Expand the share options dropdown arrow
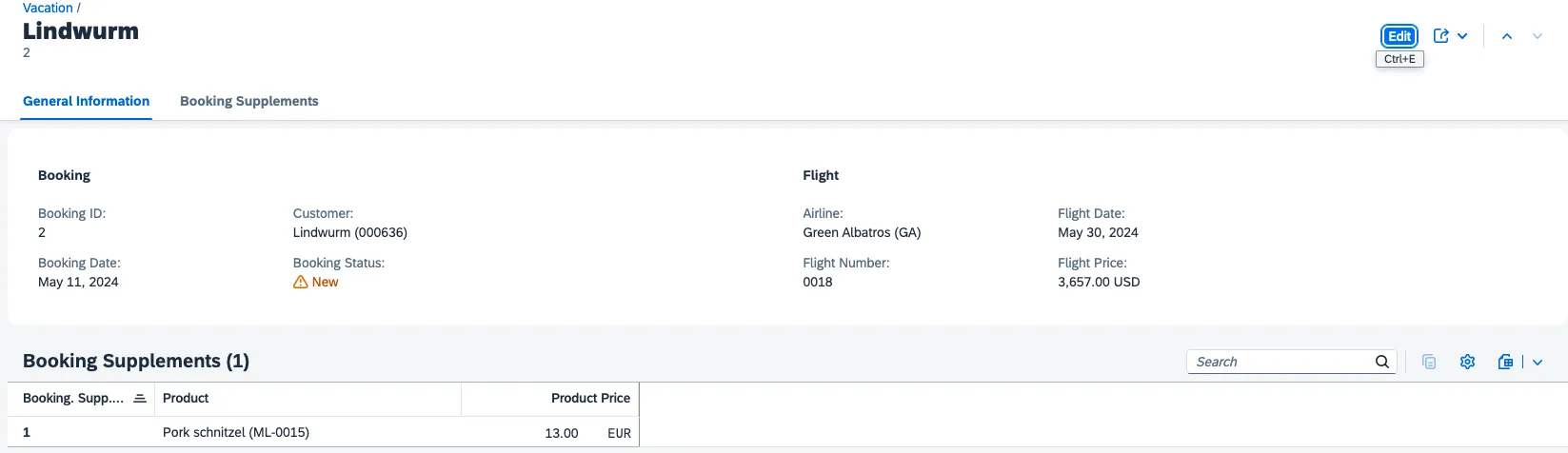Viewport: 1568px width, 453px height. [x=1462, y=36]
